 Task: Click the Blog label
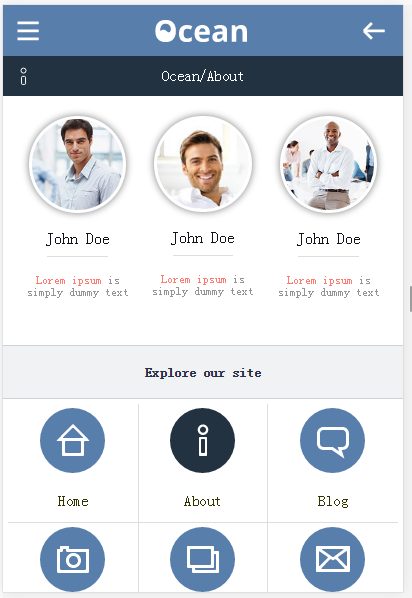coord(333,501)
